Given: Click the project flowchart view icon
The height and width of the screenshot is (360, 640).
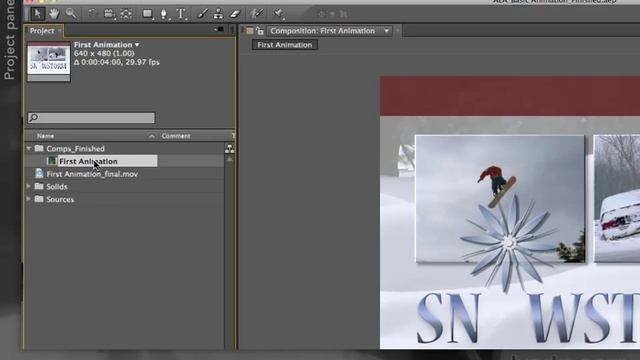Looking at the screenshot, I should click(x=229, y=149).
